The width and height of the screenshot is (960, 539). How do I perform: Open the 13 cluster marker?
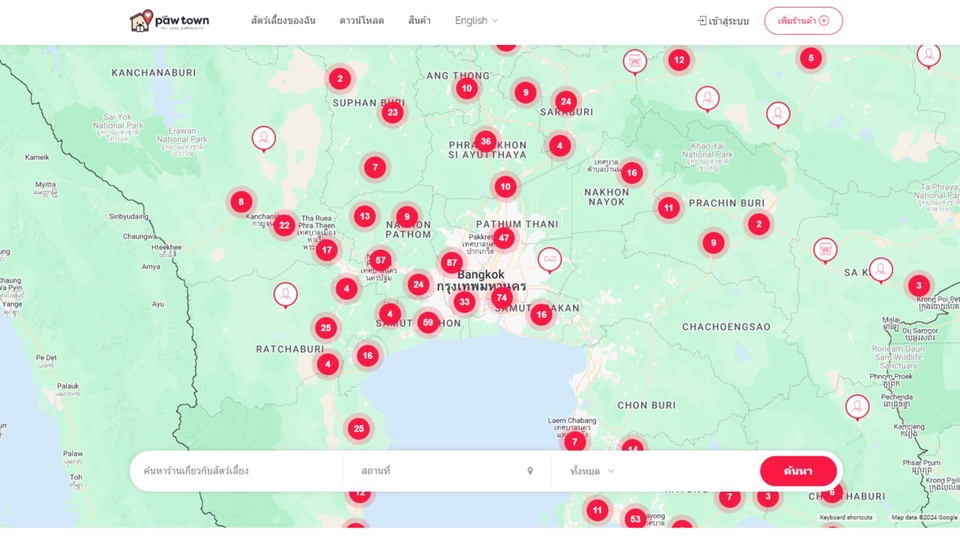pyautogui.click(x=365, y=216)
